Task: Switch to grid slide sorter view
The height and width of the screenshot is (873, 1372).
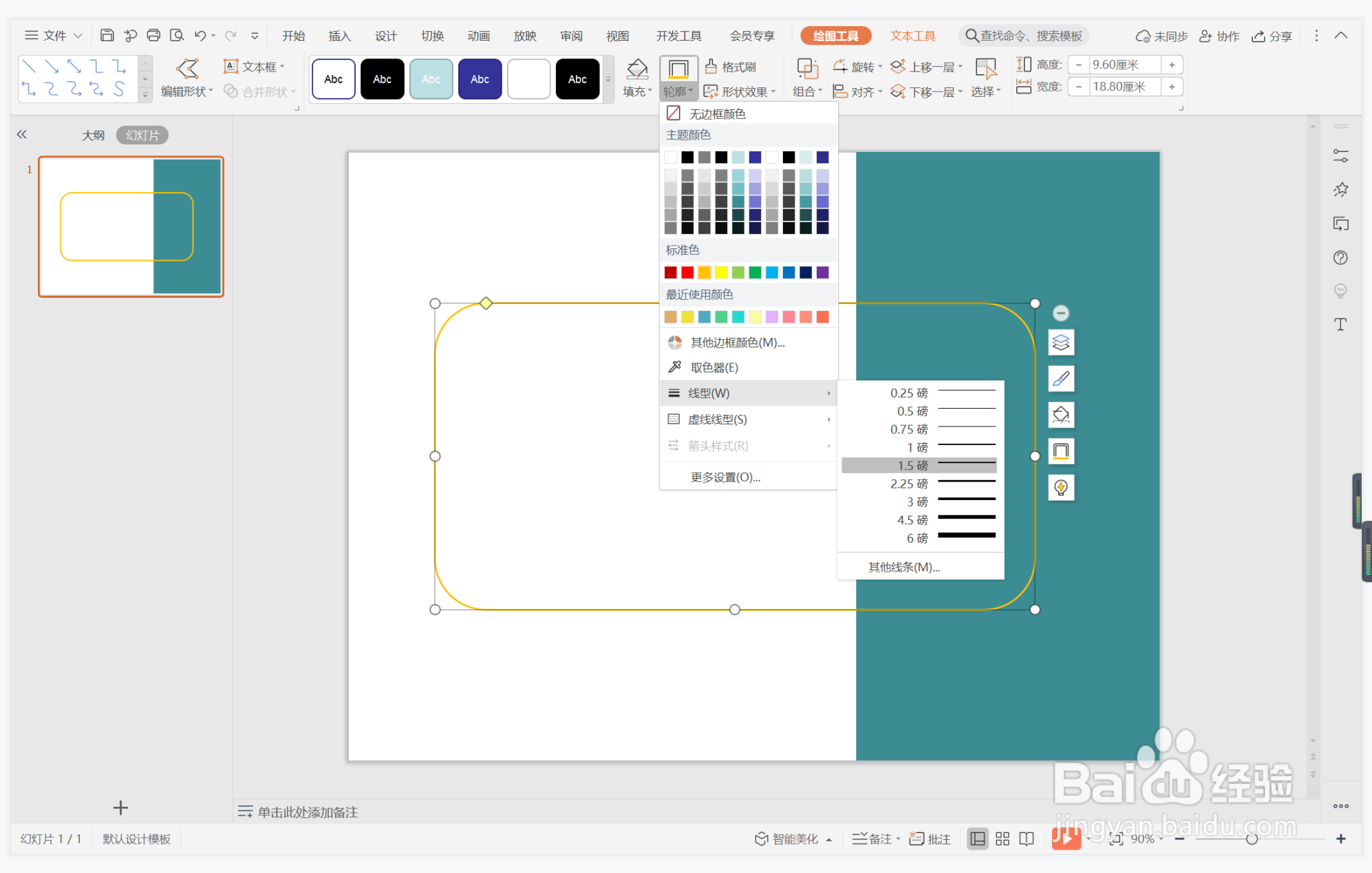Action: click(x=1002, y=839)
